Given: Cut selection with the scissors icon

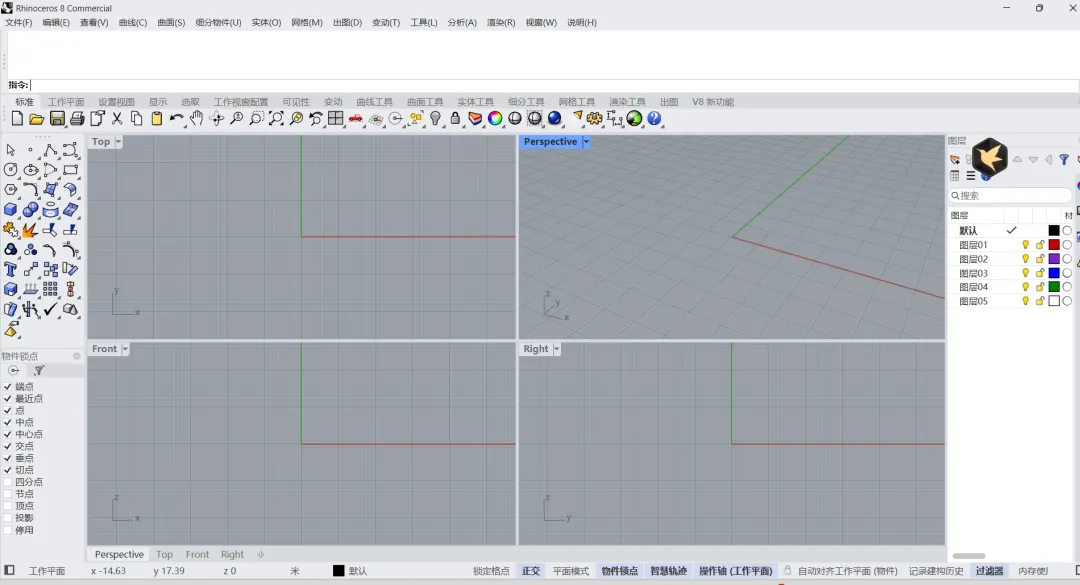Looking at the screenshot, I should click(x=117, y=119).
